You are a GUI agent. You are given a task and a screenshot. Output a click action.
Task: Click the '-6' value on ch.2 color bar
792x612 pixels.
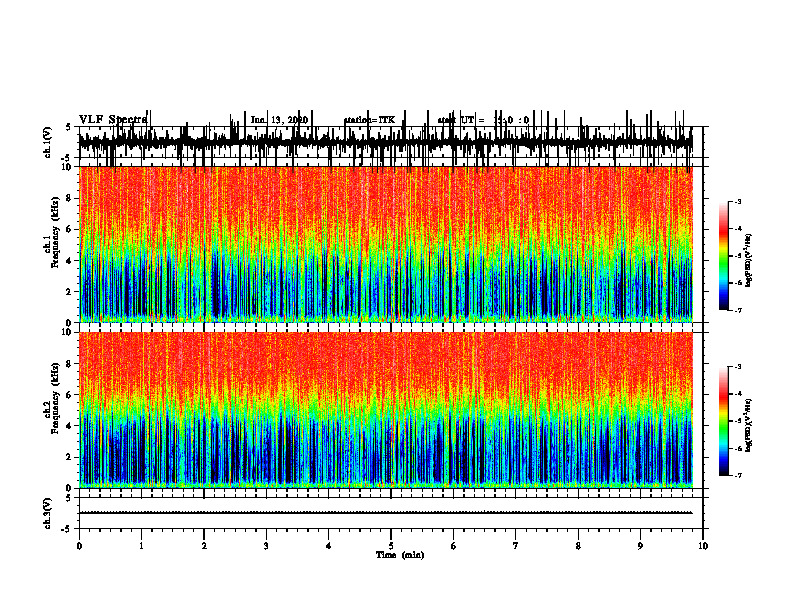(738, 448)
